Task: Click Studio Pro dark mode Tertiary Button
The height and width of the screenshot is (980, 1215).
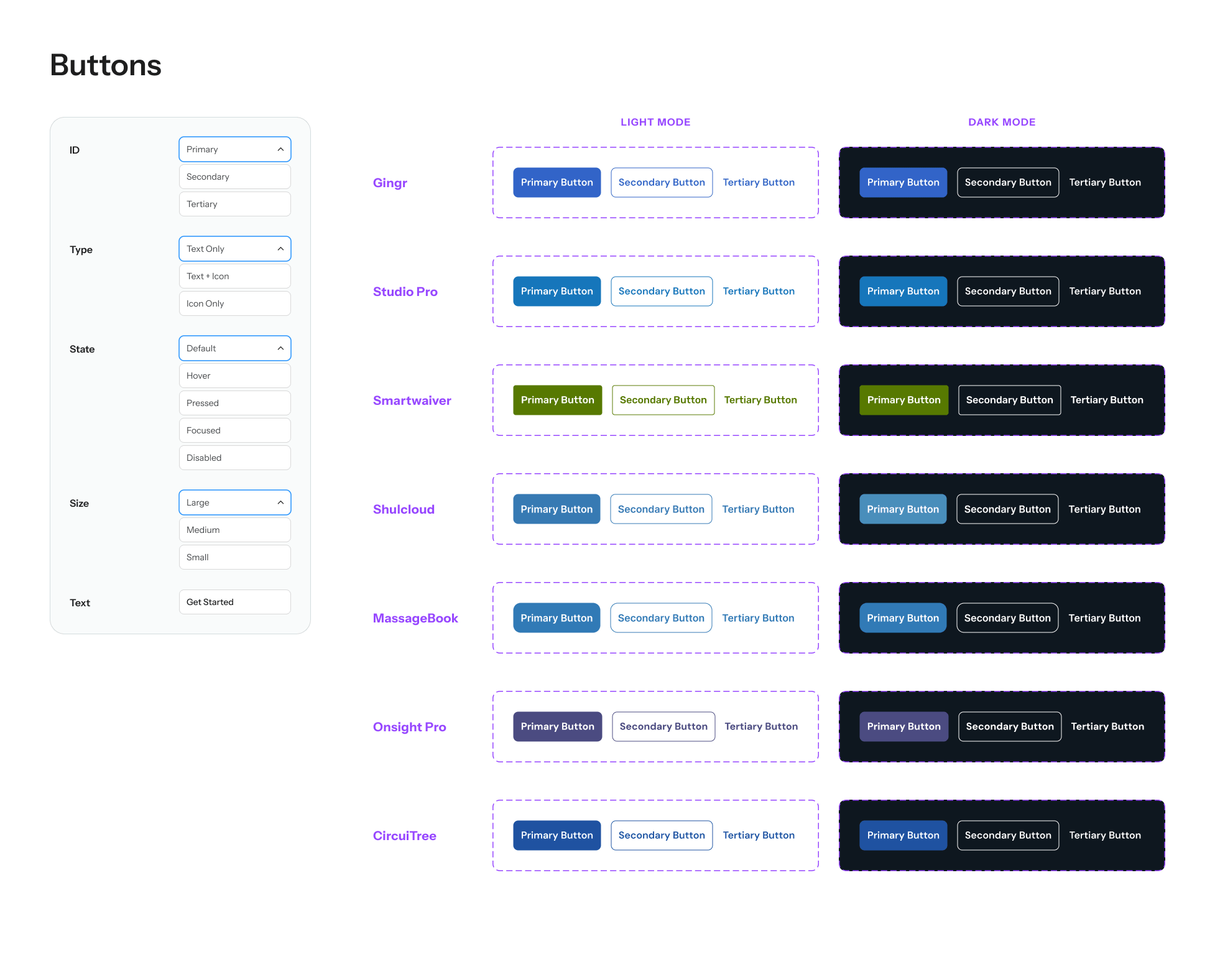Action: (x=1105, y=291)
